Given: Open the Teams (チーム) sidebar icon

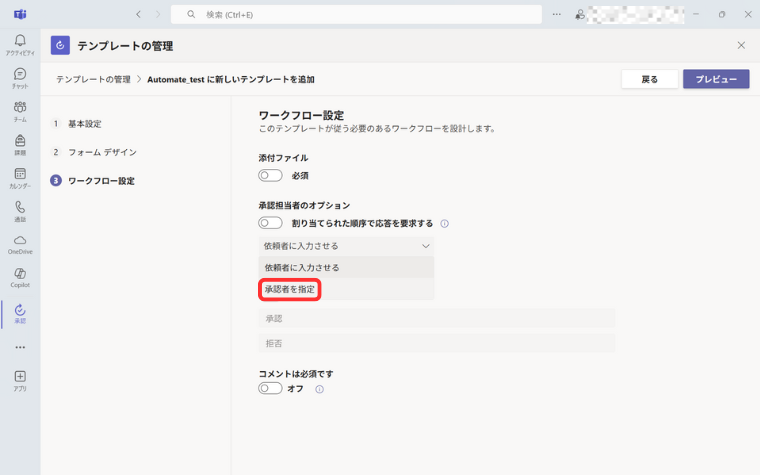Looking at the screenshot, I should pyautogui.click(x=20, y=111).
